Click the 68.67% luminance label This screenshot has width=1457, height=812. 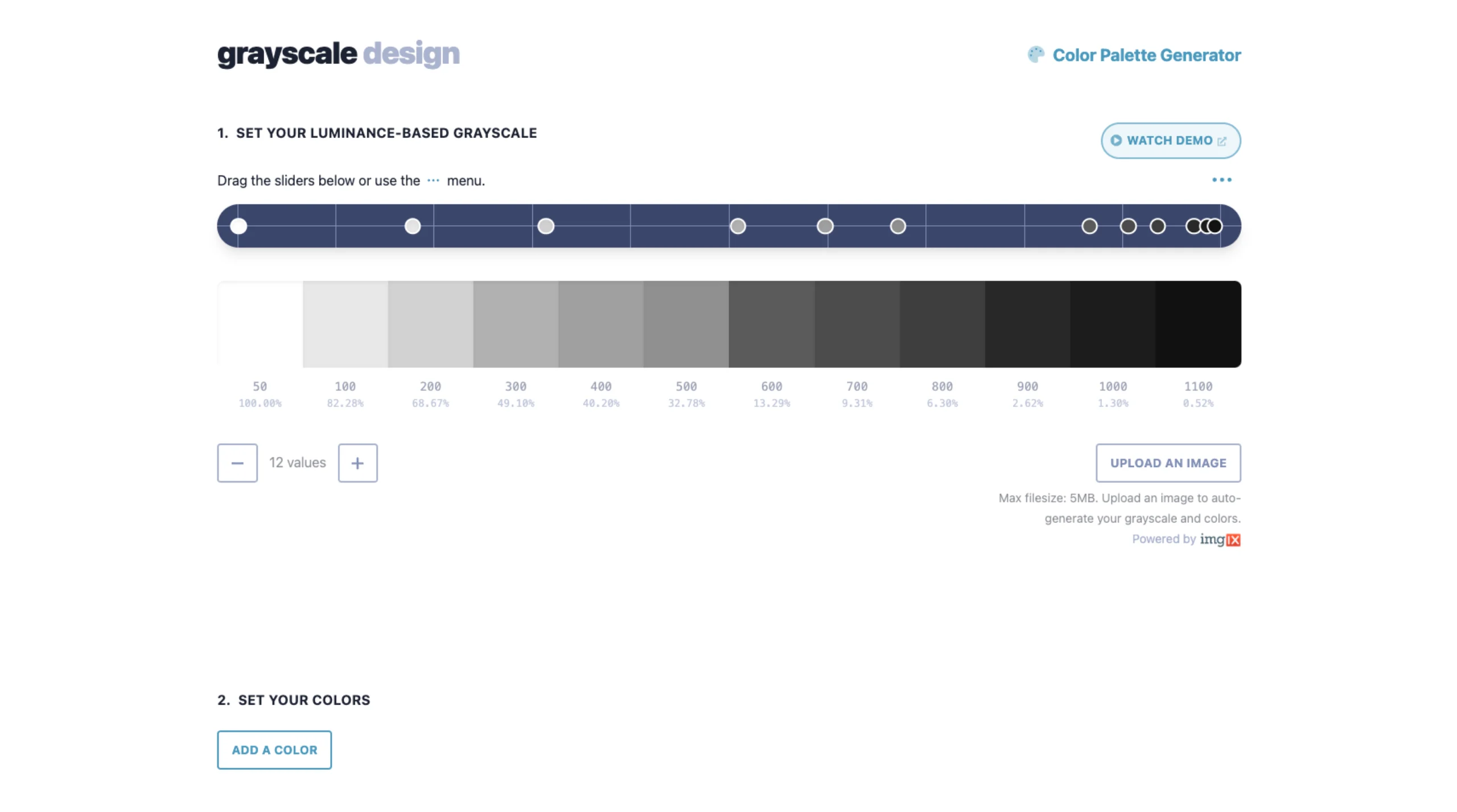(431, 403)
